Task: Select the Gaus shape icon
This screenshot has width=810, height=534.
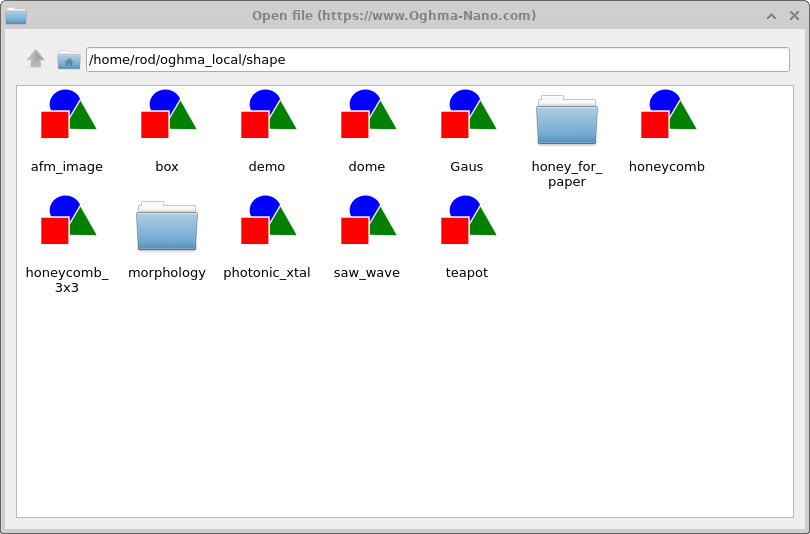Action: [x=467, y=115]
